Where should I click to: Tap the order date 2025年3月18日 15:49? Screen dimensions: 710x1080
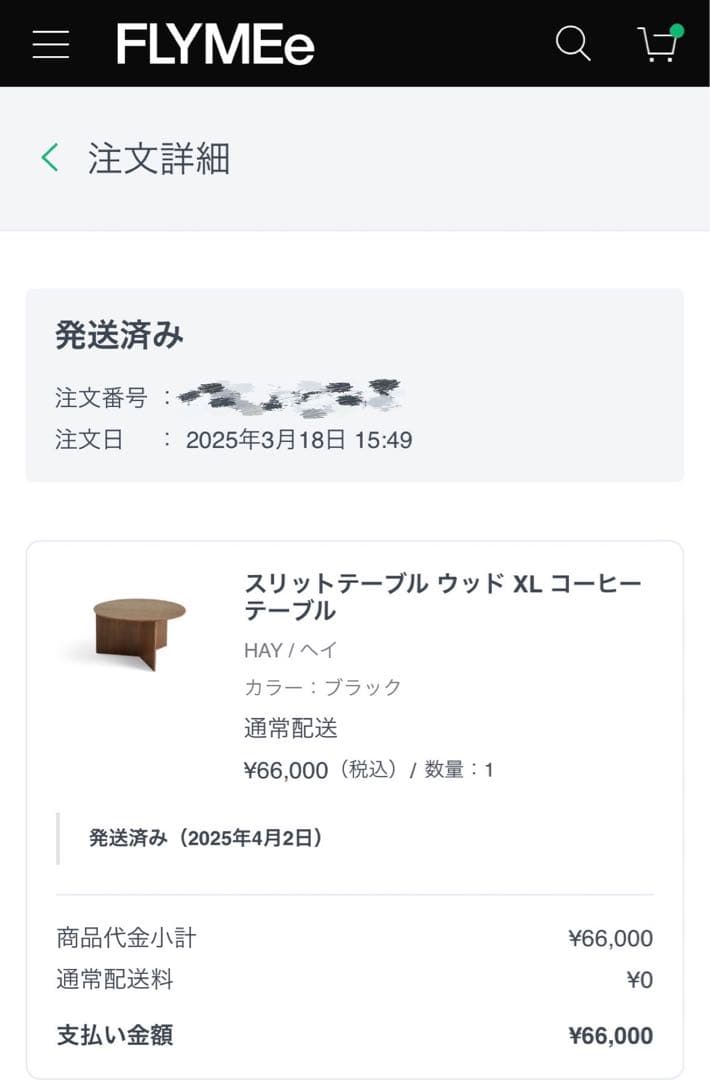(299, 440)
